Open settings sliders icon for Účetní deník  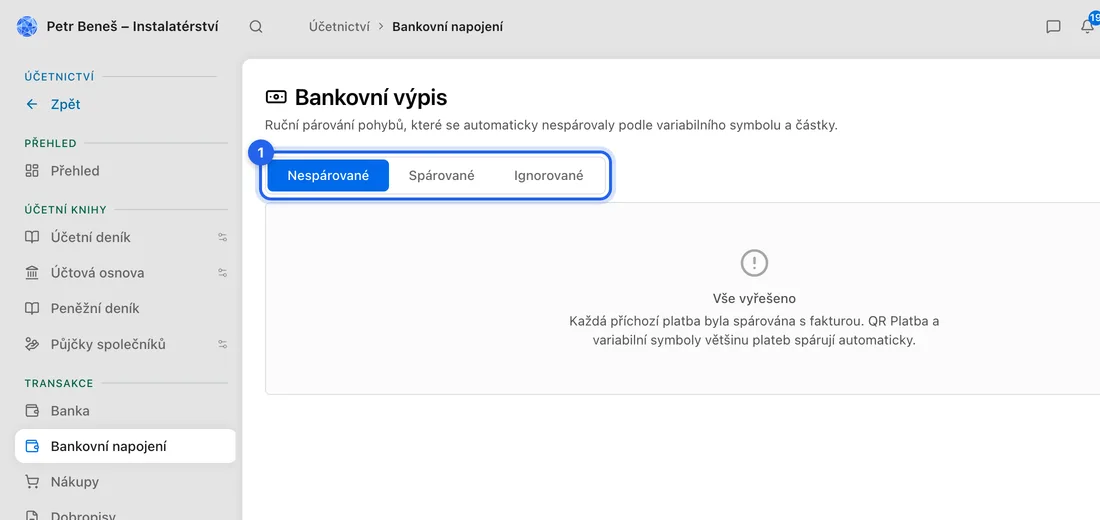click(222, 237)
